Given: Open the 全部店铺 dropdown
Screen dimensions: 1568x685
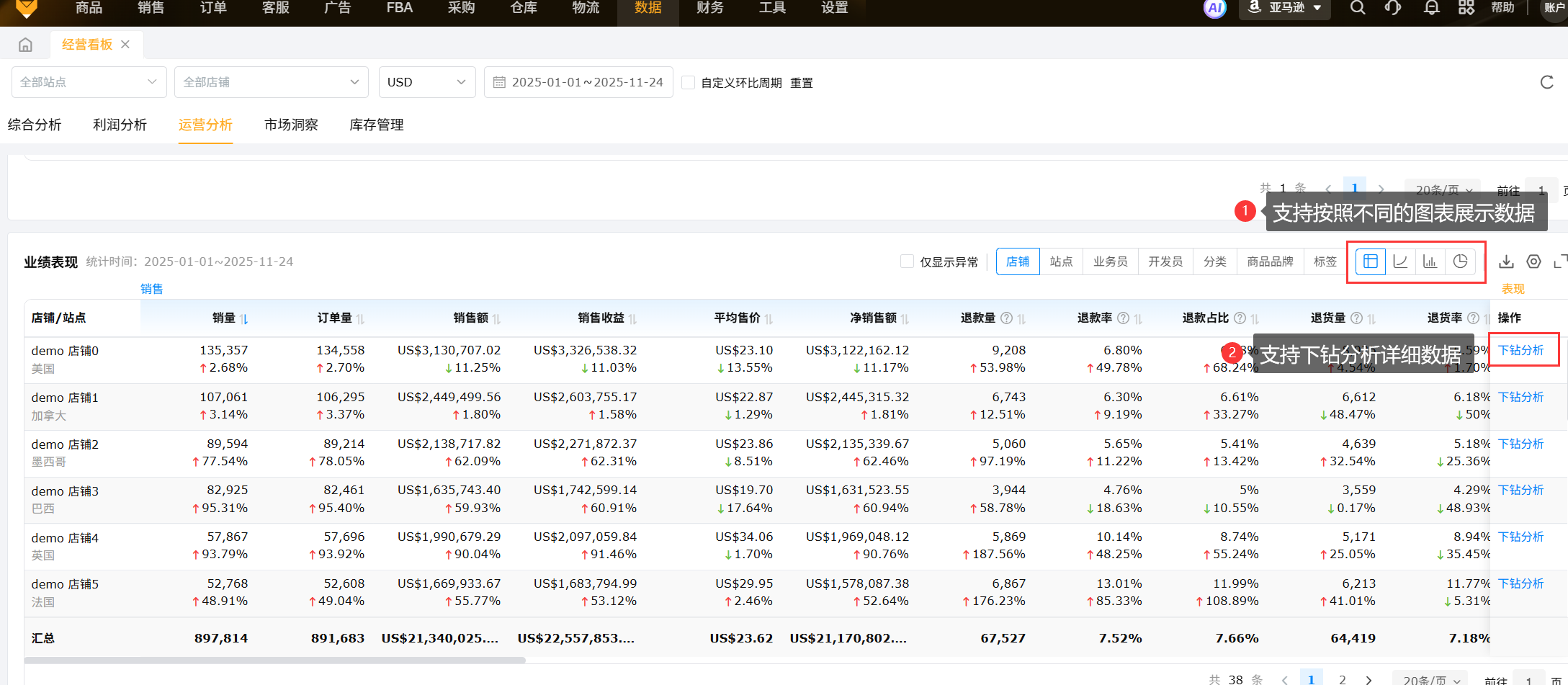Looking at the screenshot, I should [x=271, y=82].
